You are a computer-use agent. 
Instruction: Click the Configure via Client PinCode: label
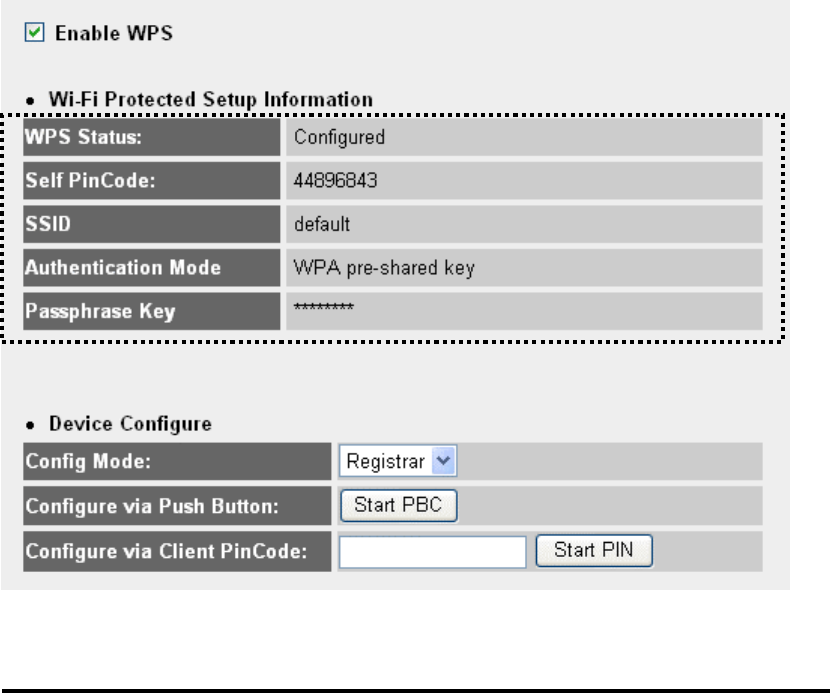pyautogui.click(x=177, y=552)
